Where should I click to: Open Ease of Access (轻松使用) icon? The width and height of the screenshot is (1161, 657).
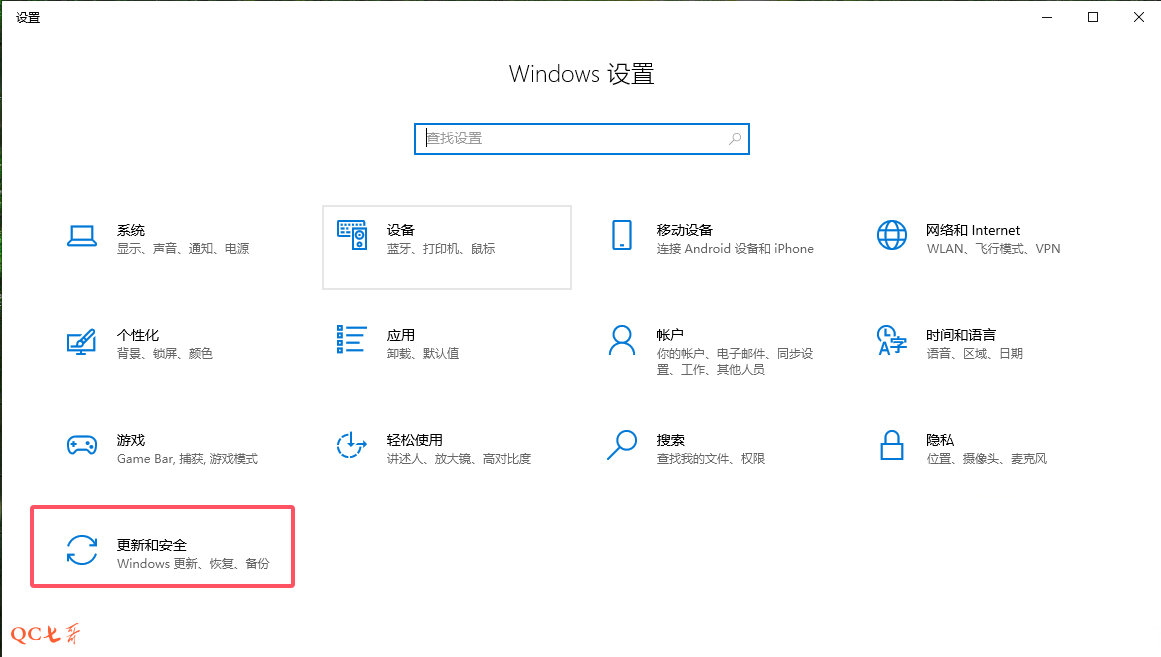point(352,445)
